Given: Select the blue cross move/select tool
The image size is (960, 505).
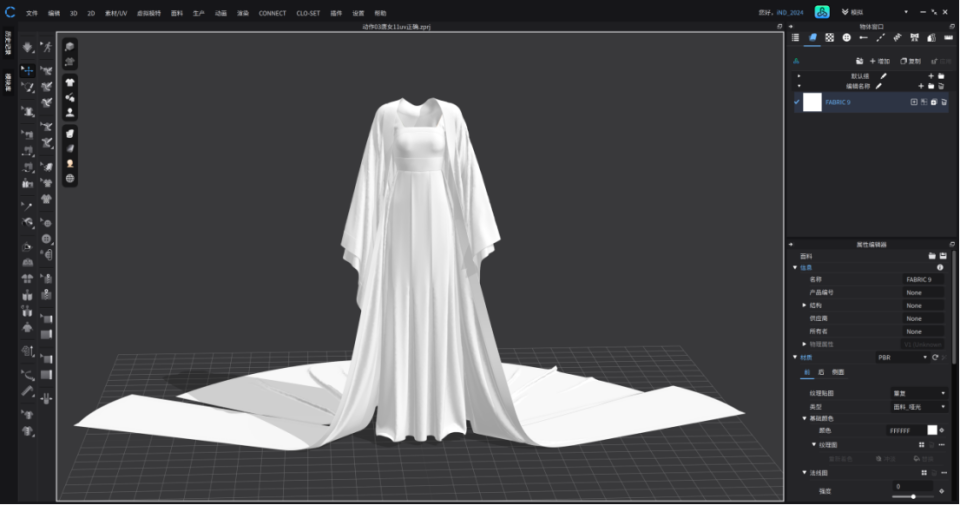Looking at the screenshot, I should click(28, 70).
